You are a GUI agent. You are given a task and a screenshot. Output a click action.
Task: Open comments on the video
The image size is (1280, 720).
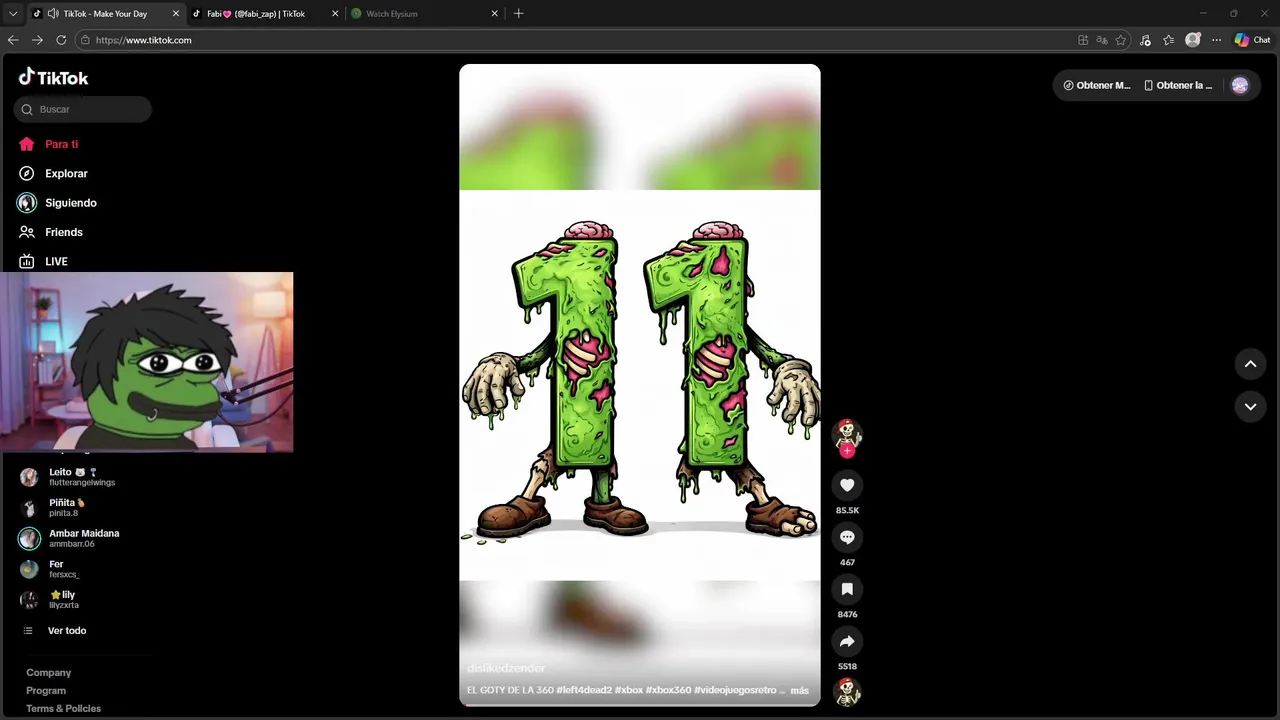coord(847,537)
